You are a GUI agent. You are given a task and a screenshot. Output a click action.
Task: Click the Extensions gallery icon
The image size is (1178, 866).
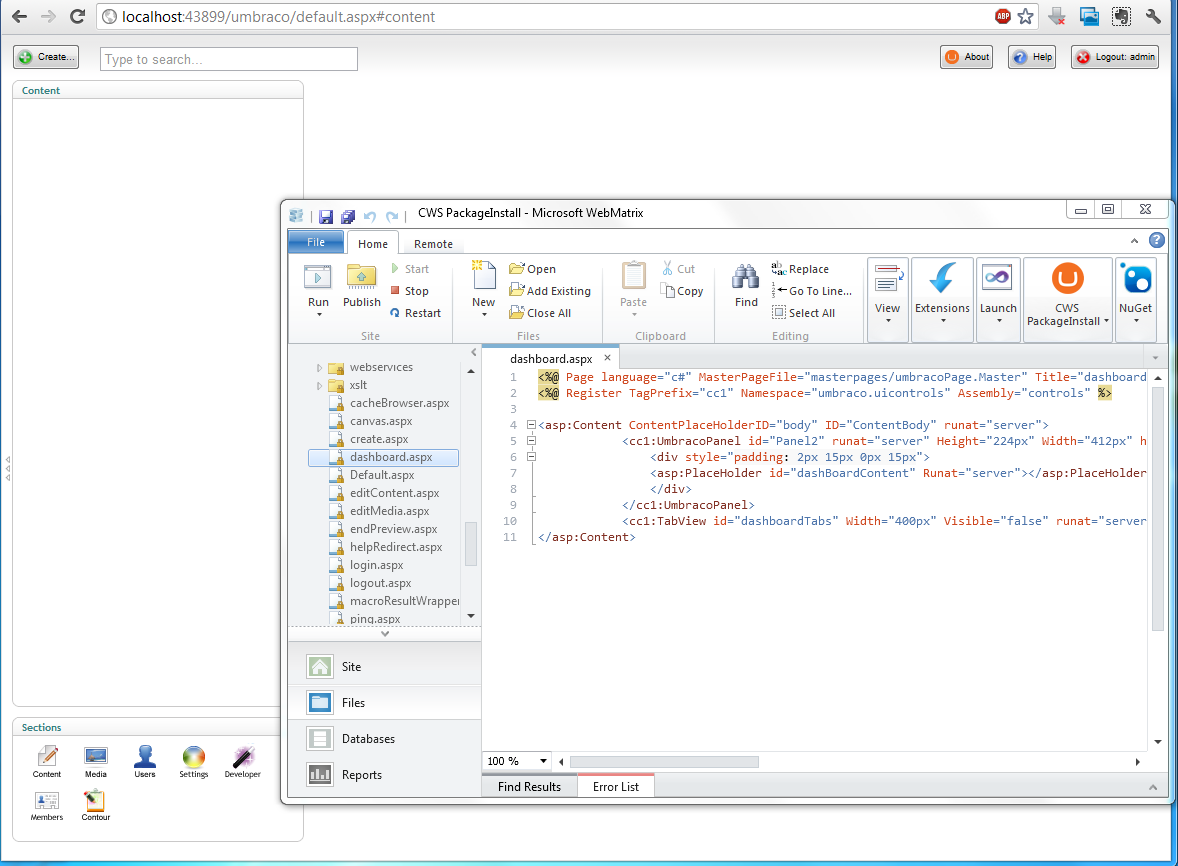[x=942, y=278]
